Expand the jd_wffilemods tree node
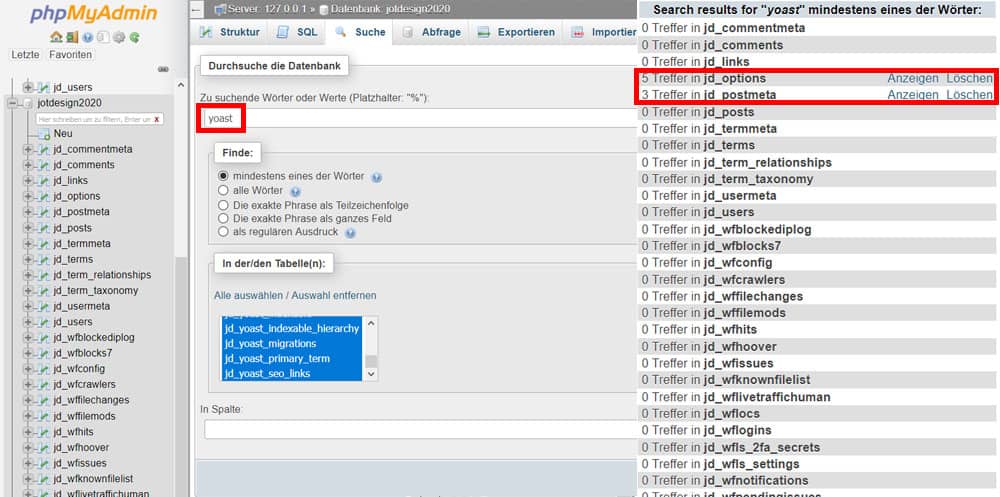1000x497 pixels. click(27, 416)
